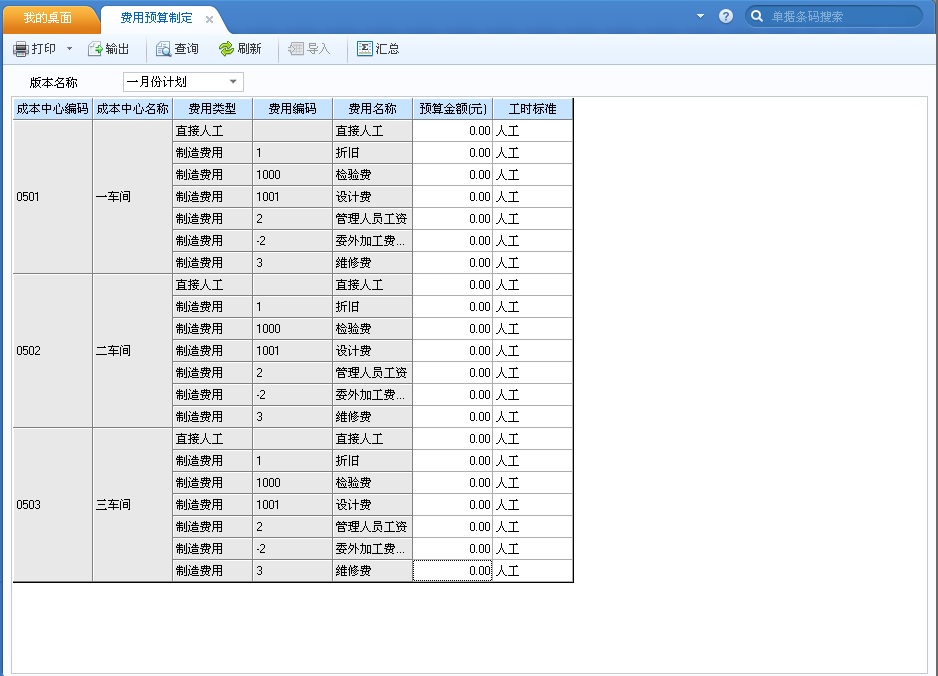Click the 成本中心名称 column header
The width and height of the screenshot is (938, 676).
[132, 109]
